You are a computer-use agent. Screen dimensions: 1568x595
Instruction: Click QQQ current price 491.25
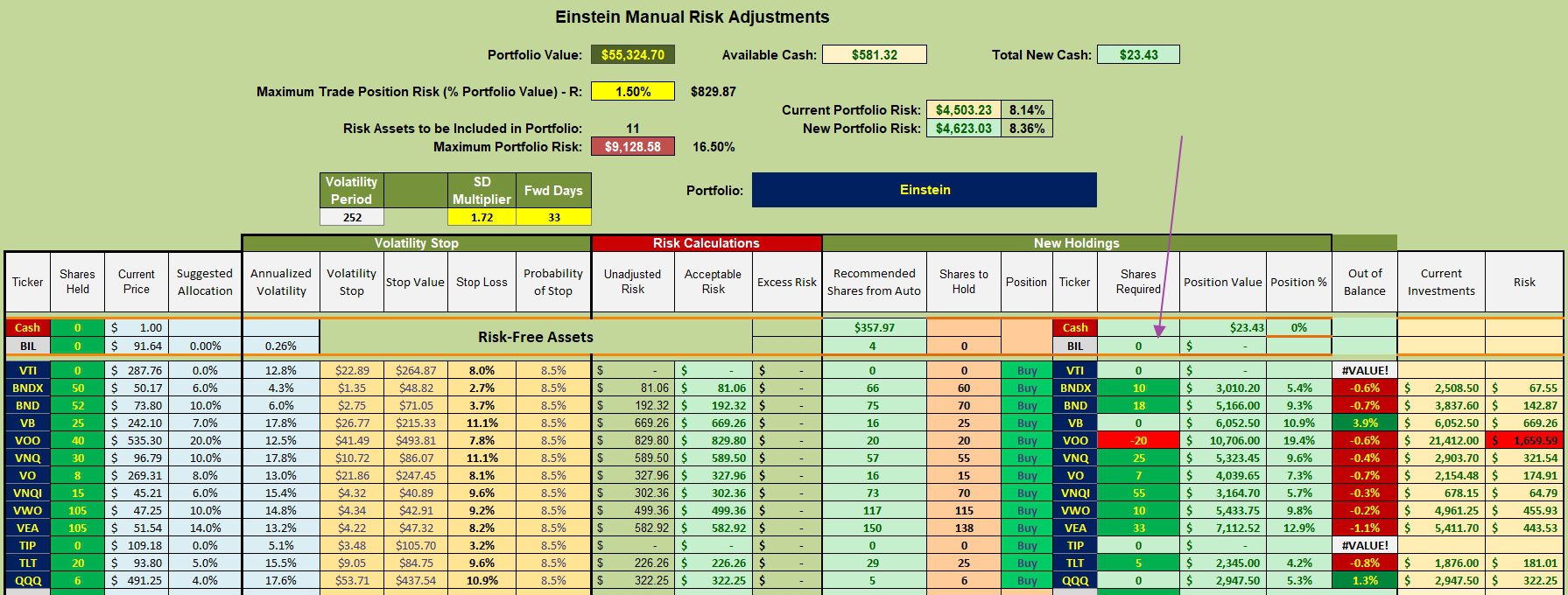point(136,580)
